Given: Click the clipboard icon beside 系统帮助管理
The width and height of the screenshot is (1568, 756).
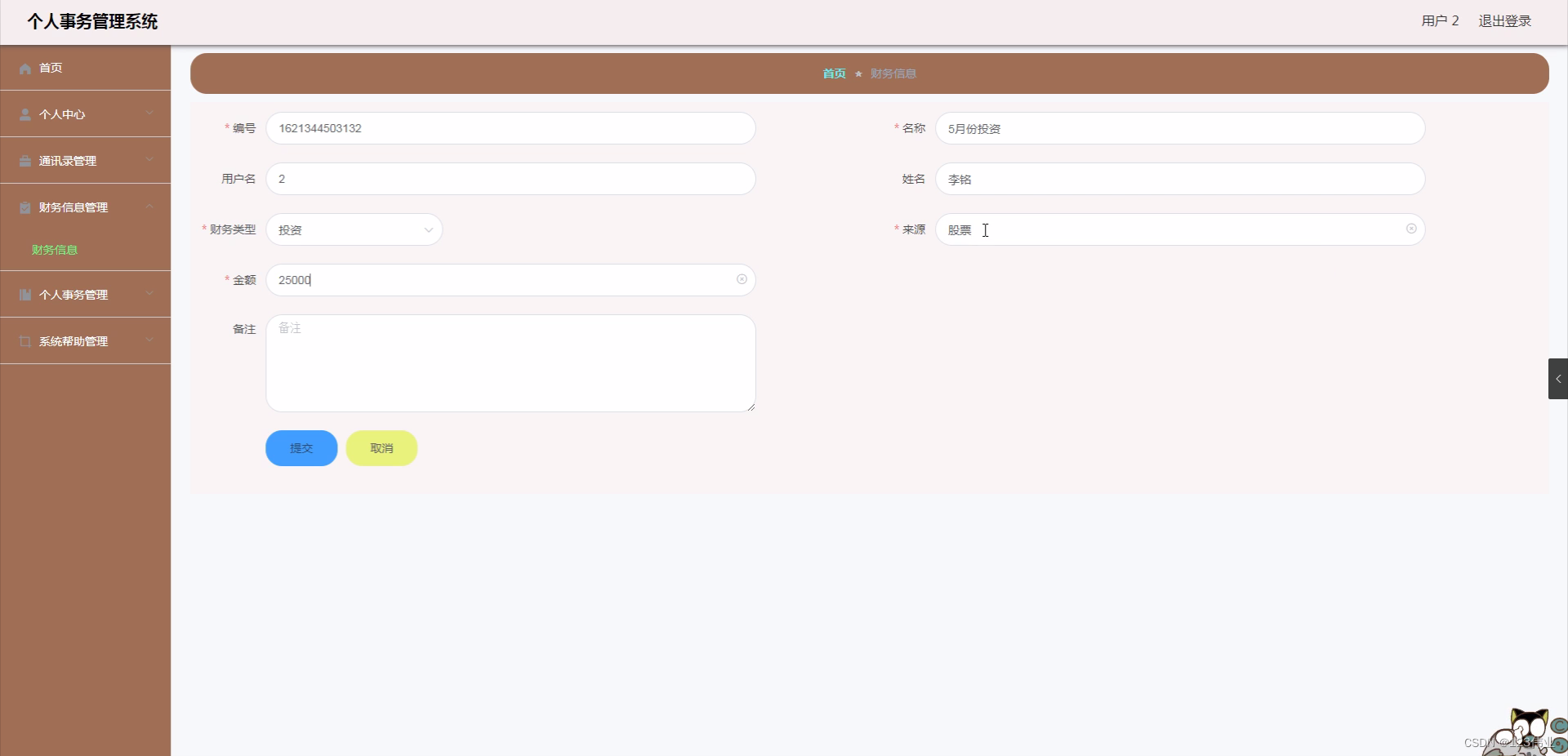Looking at the screenshot, I should 24,341.
